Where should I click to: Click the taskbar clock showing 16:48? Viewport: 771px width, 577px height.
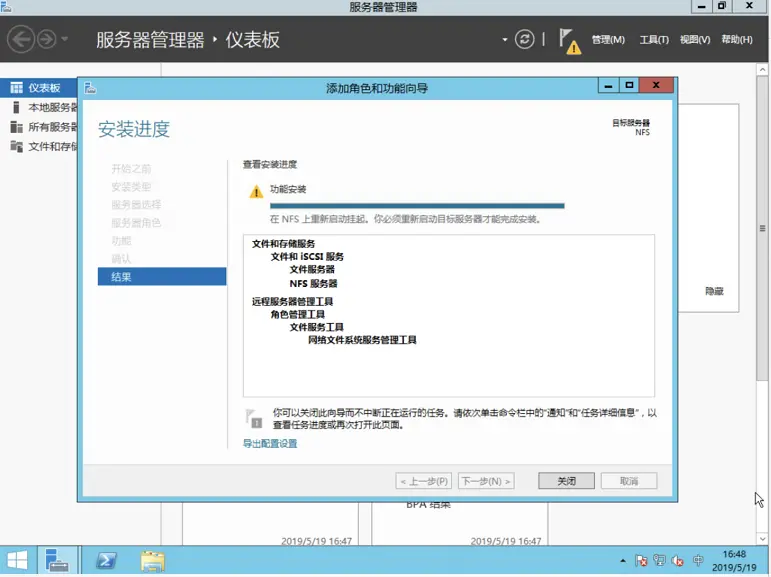click(734, 561)
